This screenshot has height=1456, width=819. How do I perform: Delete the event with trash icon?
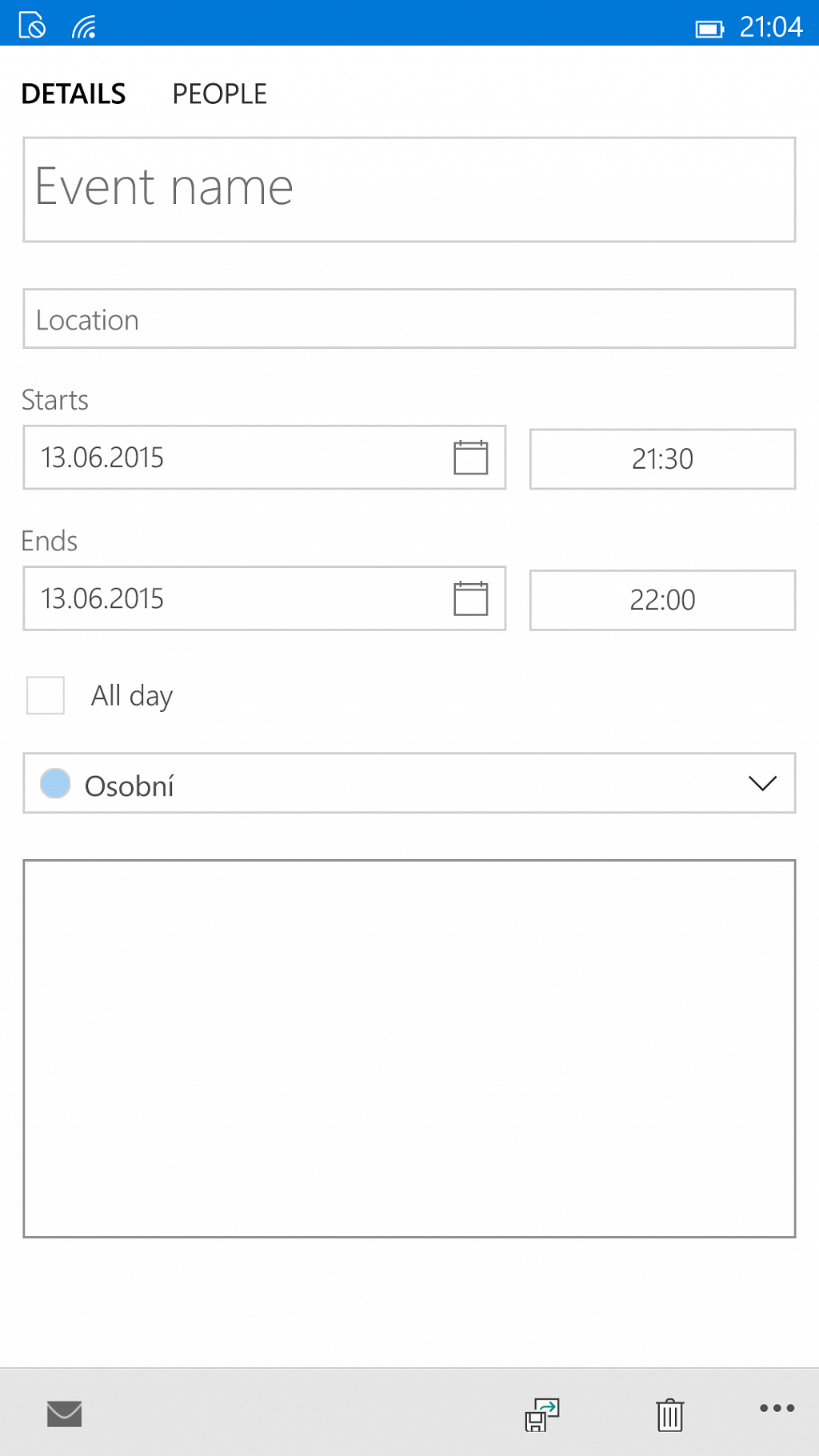click(670, 1414)
